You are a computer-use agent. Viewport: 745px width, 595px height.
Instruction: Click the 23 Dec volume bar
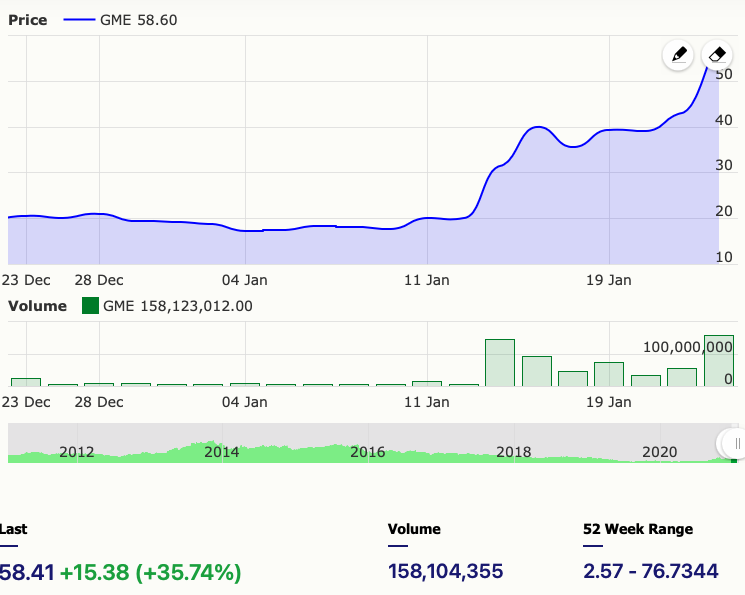[26, 382]
